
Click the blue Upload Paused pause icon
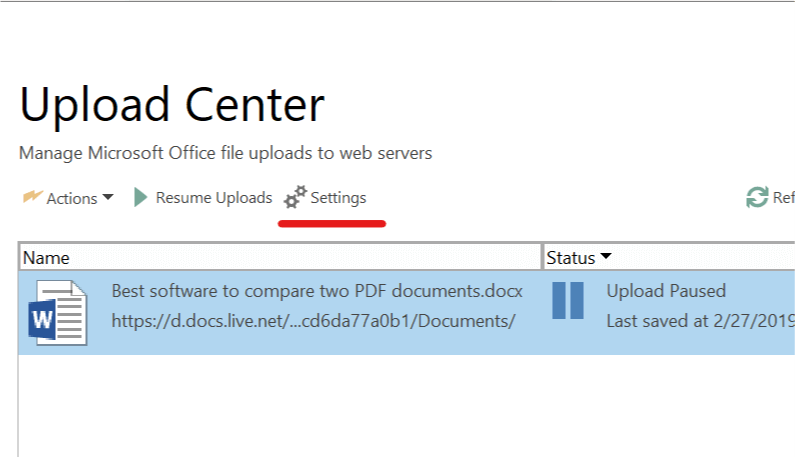click(568, 300)
